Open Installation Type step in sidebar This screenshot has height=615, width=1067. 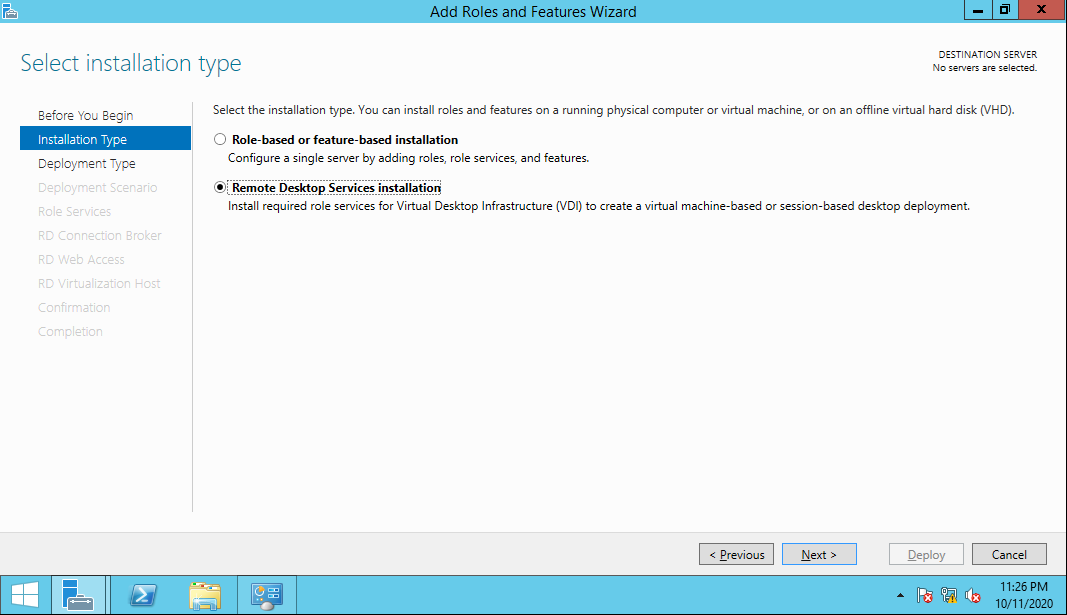(105, 139)
